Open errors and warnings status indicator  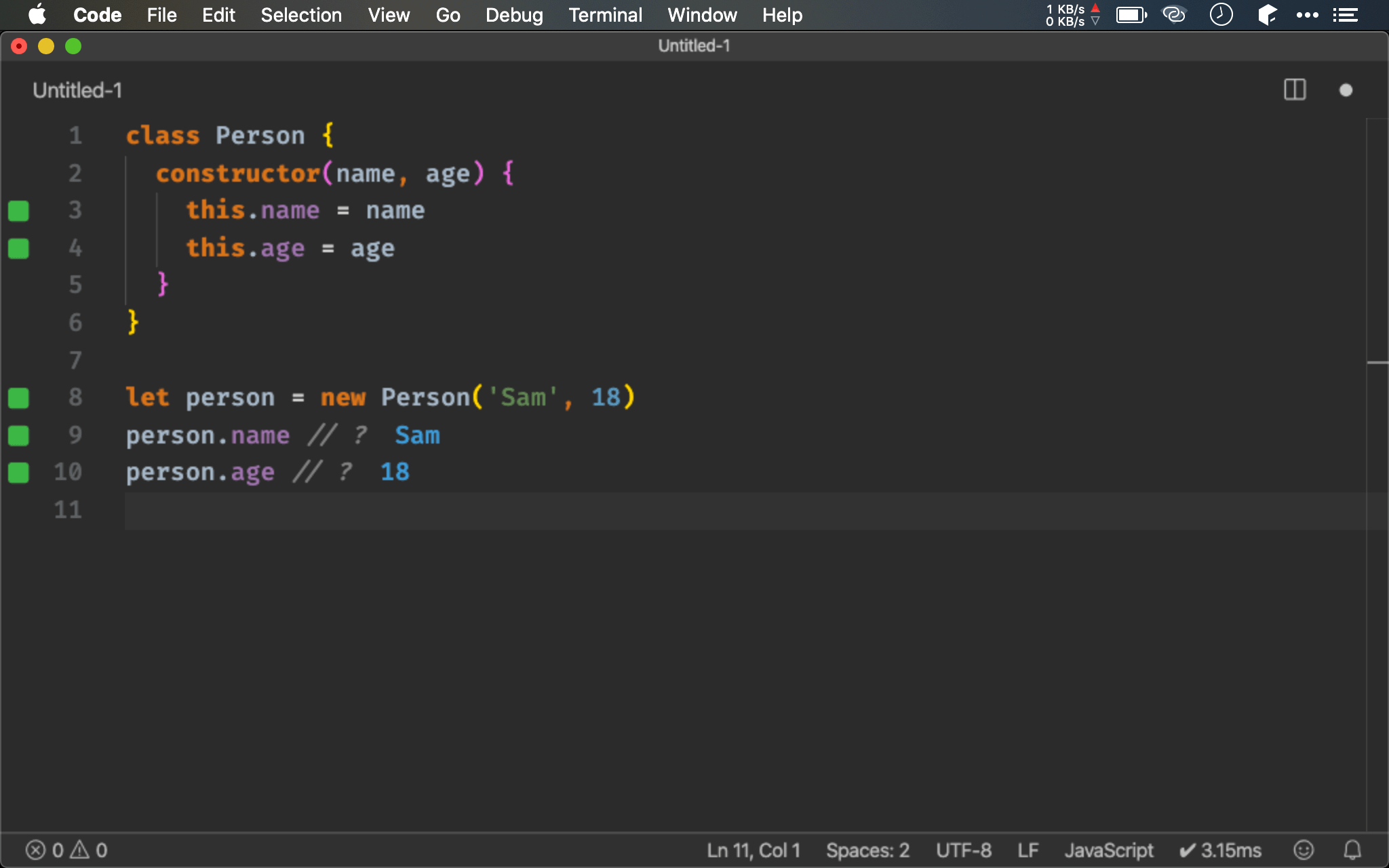click(x=66, y=850)
